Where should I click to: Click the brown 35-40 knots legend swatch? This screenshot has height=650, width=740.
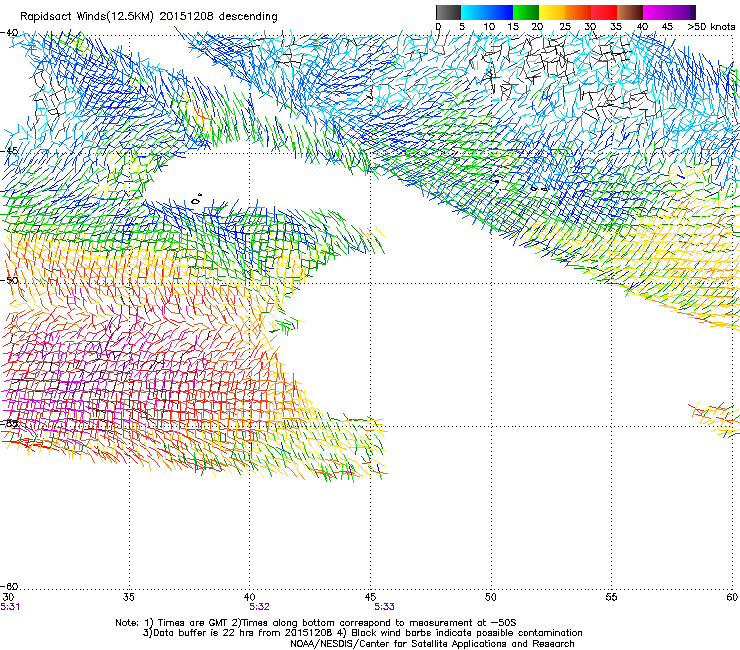(630, 12)
